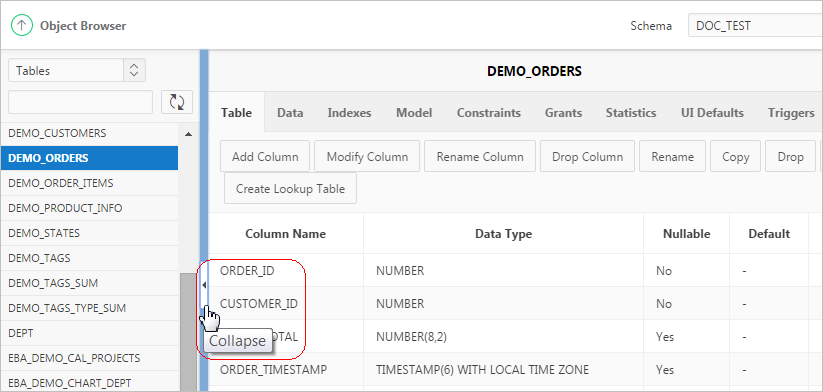Click the Modify Column button
This screenshot has width=823, height=392.
[x=367, y=156]
